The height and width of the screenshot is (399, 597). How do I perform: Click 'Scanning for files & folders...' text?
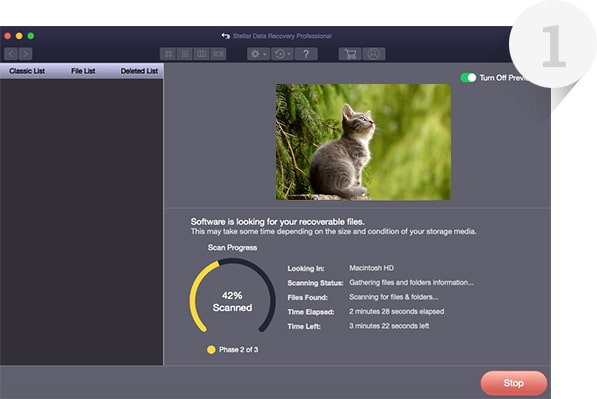tap(393, 297)
